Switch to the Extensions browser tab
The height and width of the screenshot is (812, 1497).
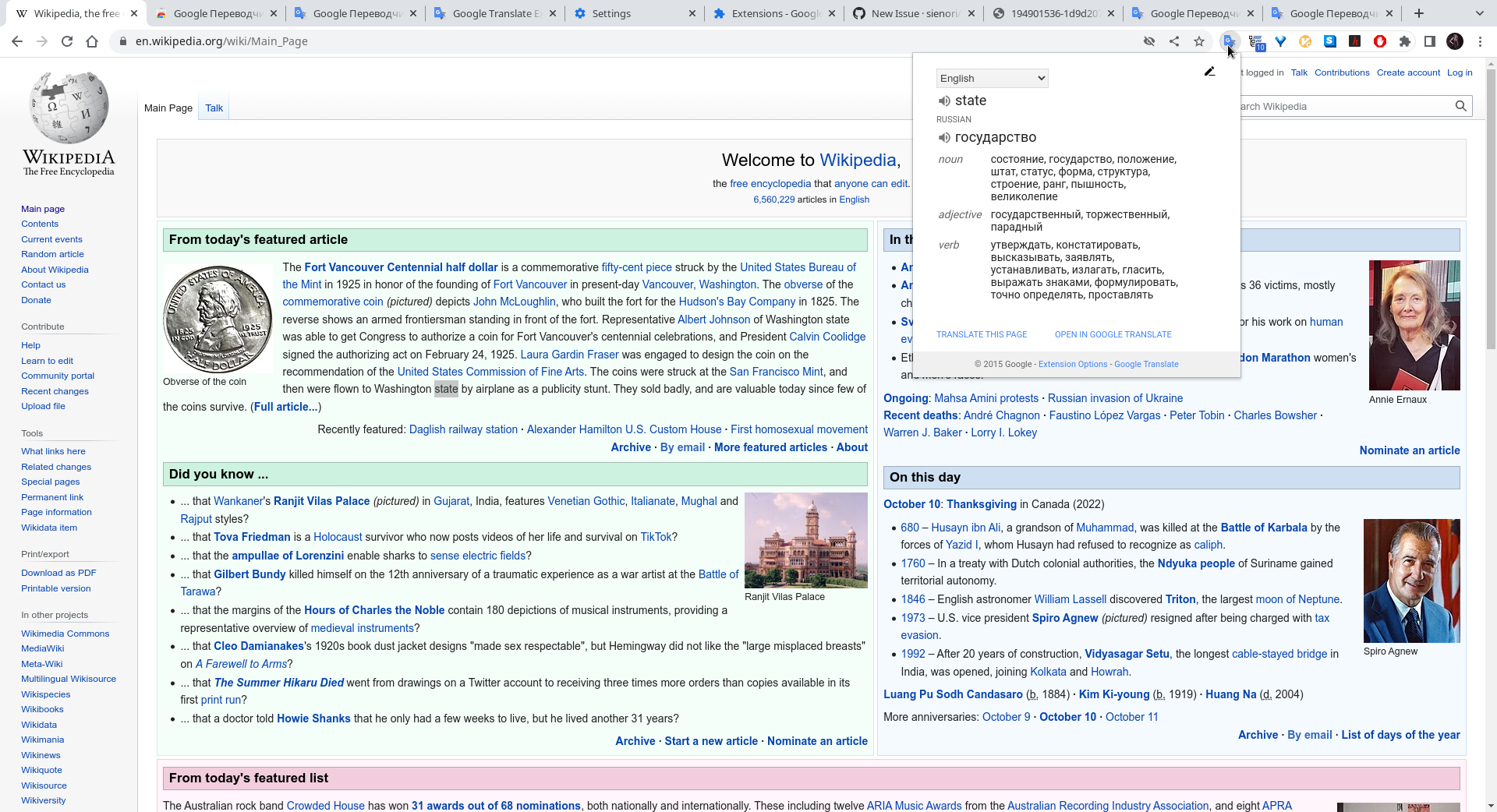[x=773, y=13]
